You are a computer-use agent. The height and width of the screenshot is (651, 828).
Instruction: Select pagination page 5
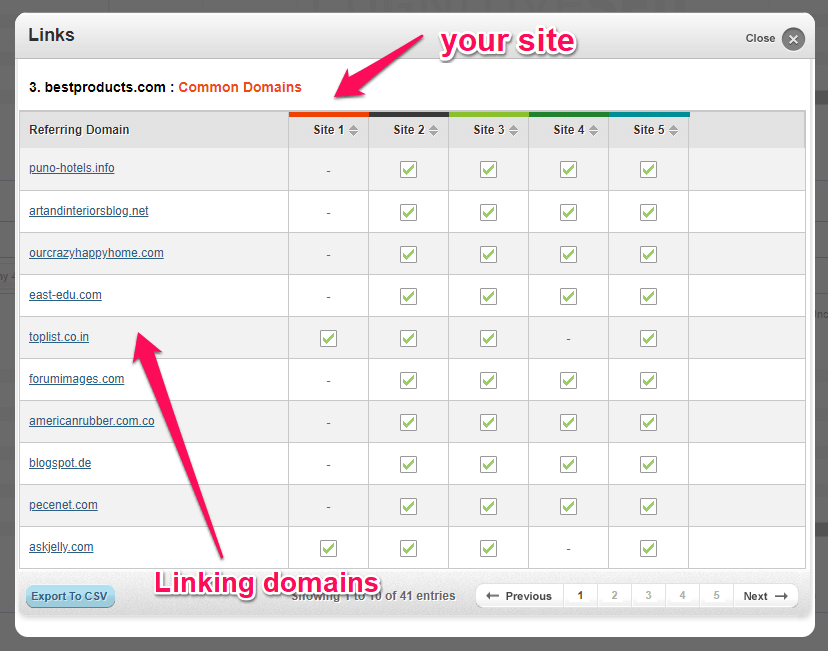coord(717,596)
